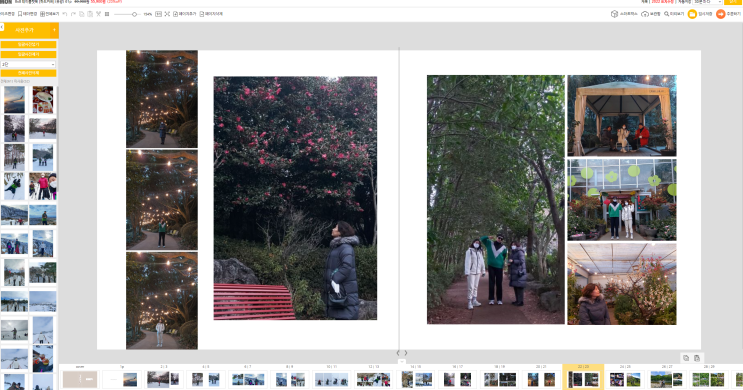Open the cube smart box icon

tap(614, 14)
